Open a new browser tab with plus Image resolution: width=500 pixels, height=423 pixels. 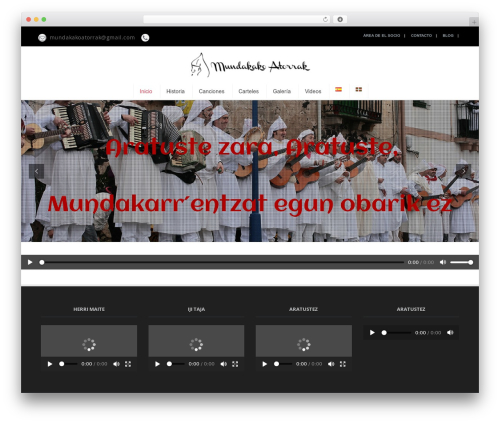474,22
